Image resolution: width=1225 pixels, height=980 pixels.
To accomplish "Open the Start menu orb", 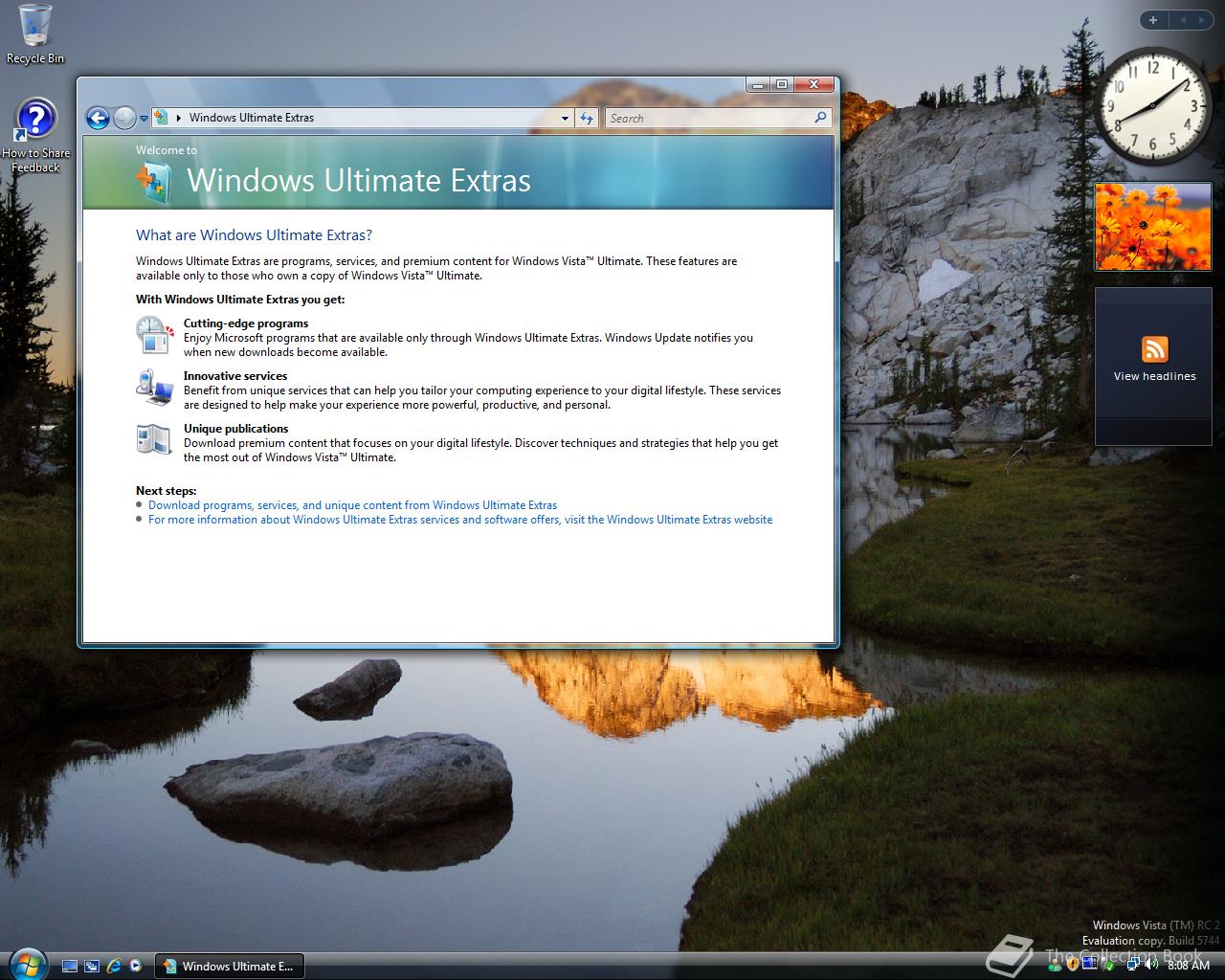I will [26, 964].
